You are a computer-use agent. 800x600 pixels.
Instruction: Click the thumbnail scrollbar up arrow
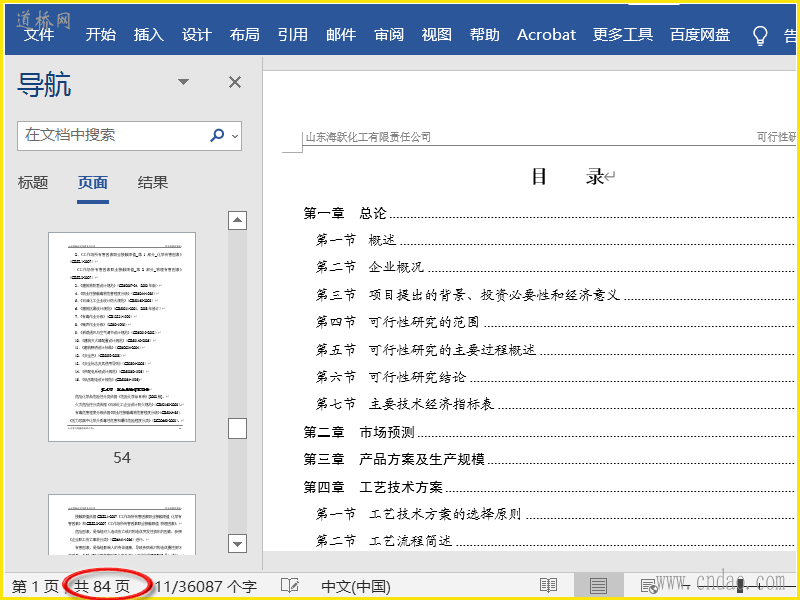237,220
